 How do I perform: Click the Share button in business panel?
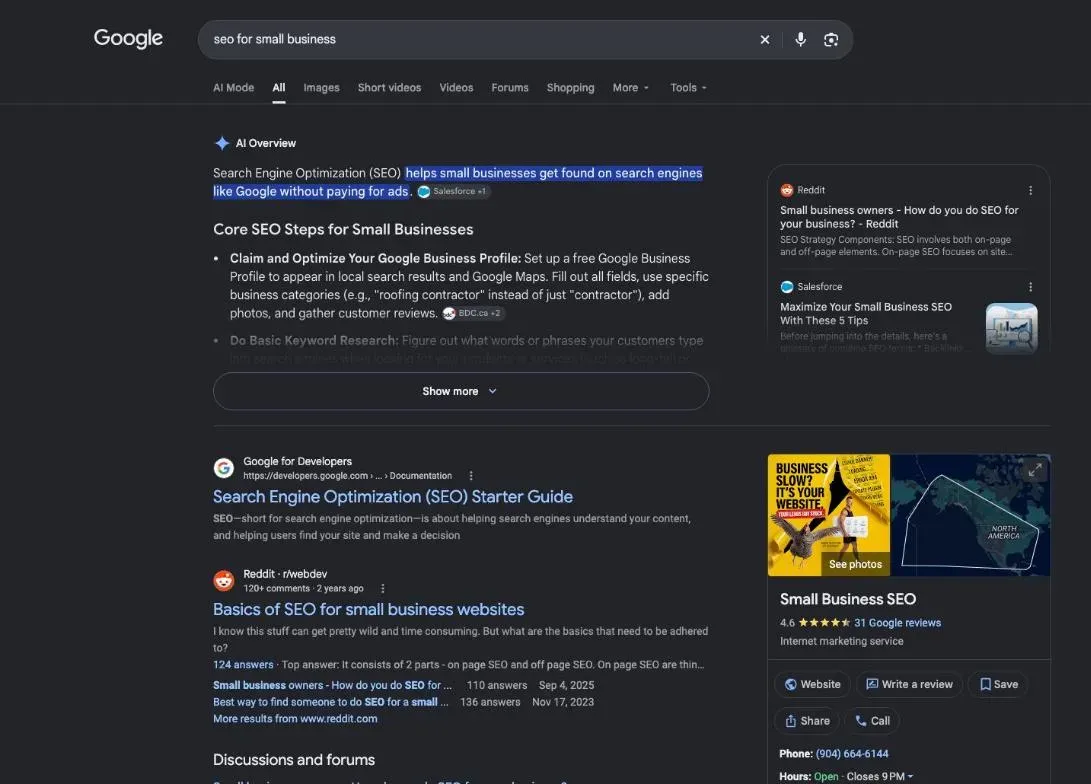click(807, 721)
